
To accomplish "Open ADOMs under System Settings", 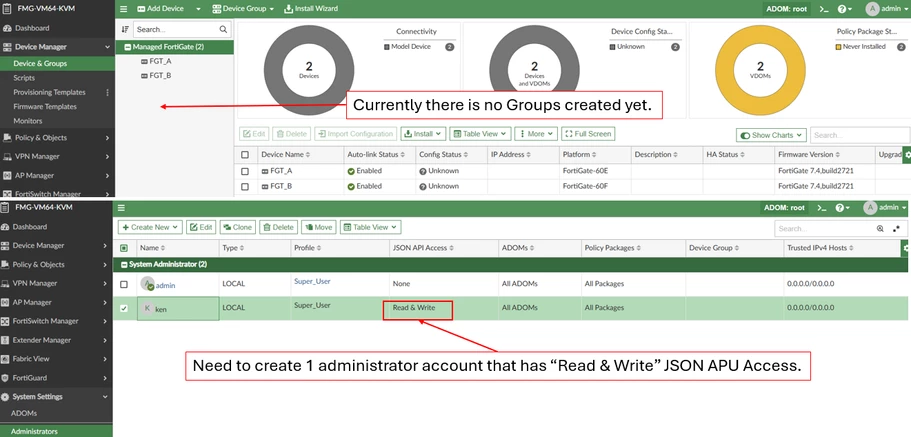I will 24,413.
